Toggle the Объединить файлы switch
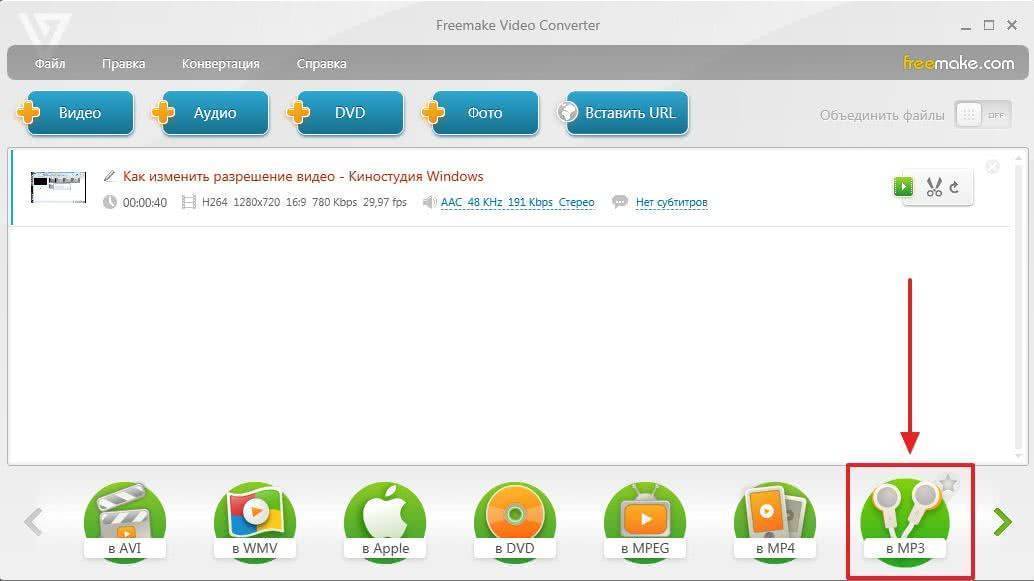 coord(983,115)
